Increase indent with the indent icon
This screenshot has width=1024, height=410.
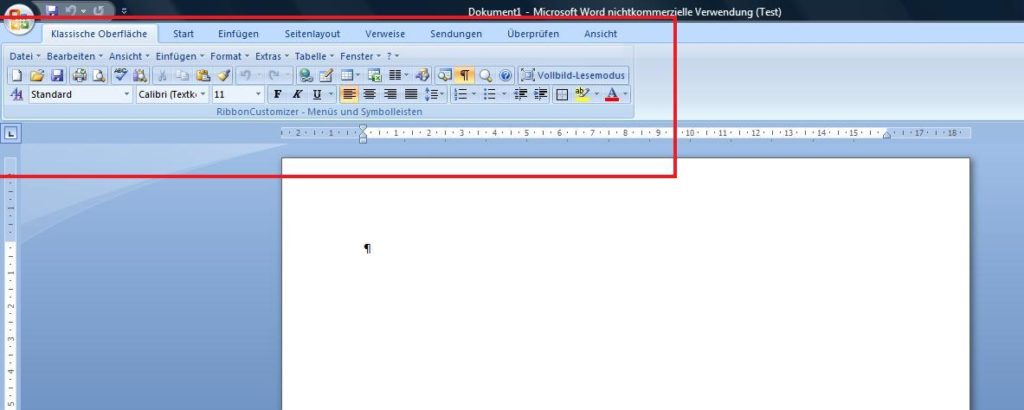(x=541, y=95)
